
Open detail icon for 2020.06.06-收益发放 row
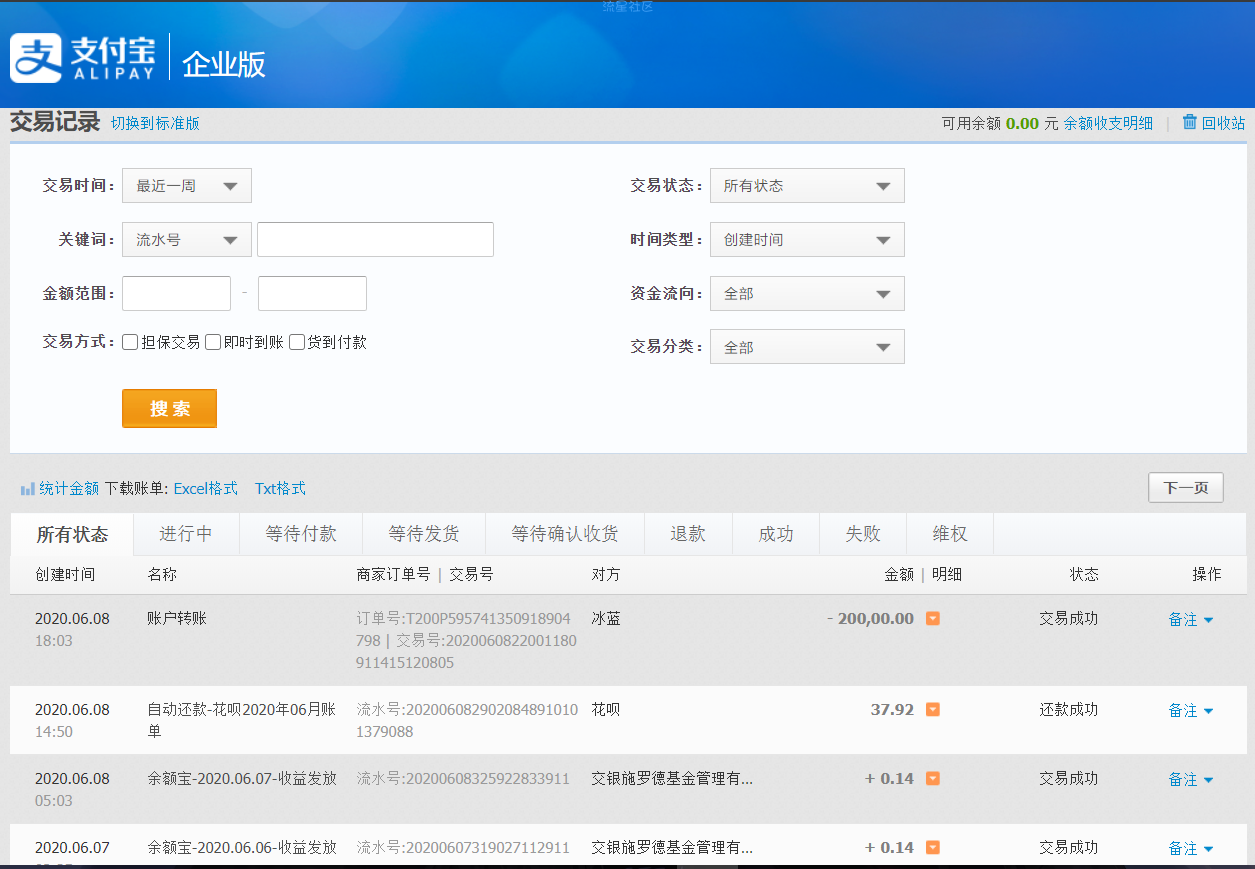click(932, 848)
